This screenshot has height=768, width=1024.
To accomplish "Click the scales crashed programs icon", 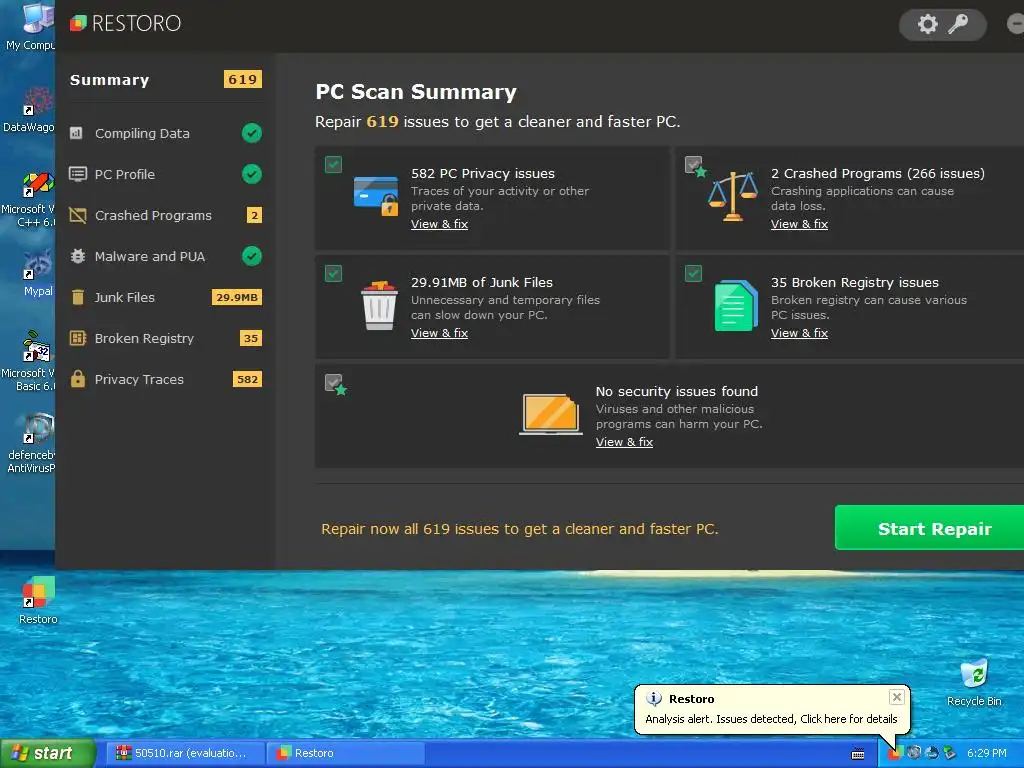I will pyautogui.click(x=733, y=196).
